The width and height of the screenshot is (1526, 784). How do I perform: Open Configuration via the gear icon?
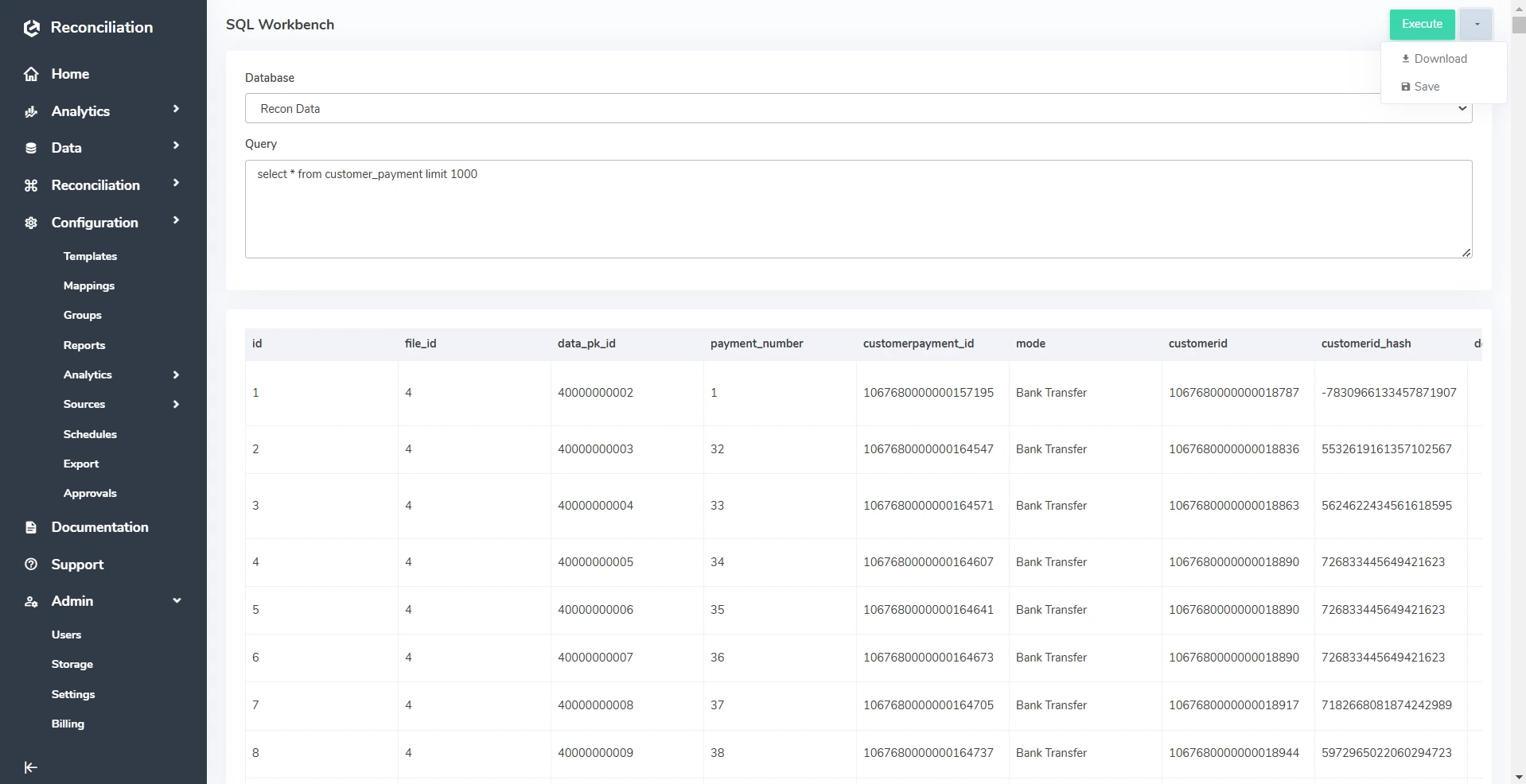[x=30, y=223]
